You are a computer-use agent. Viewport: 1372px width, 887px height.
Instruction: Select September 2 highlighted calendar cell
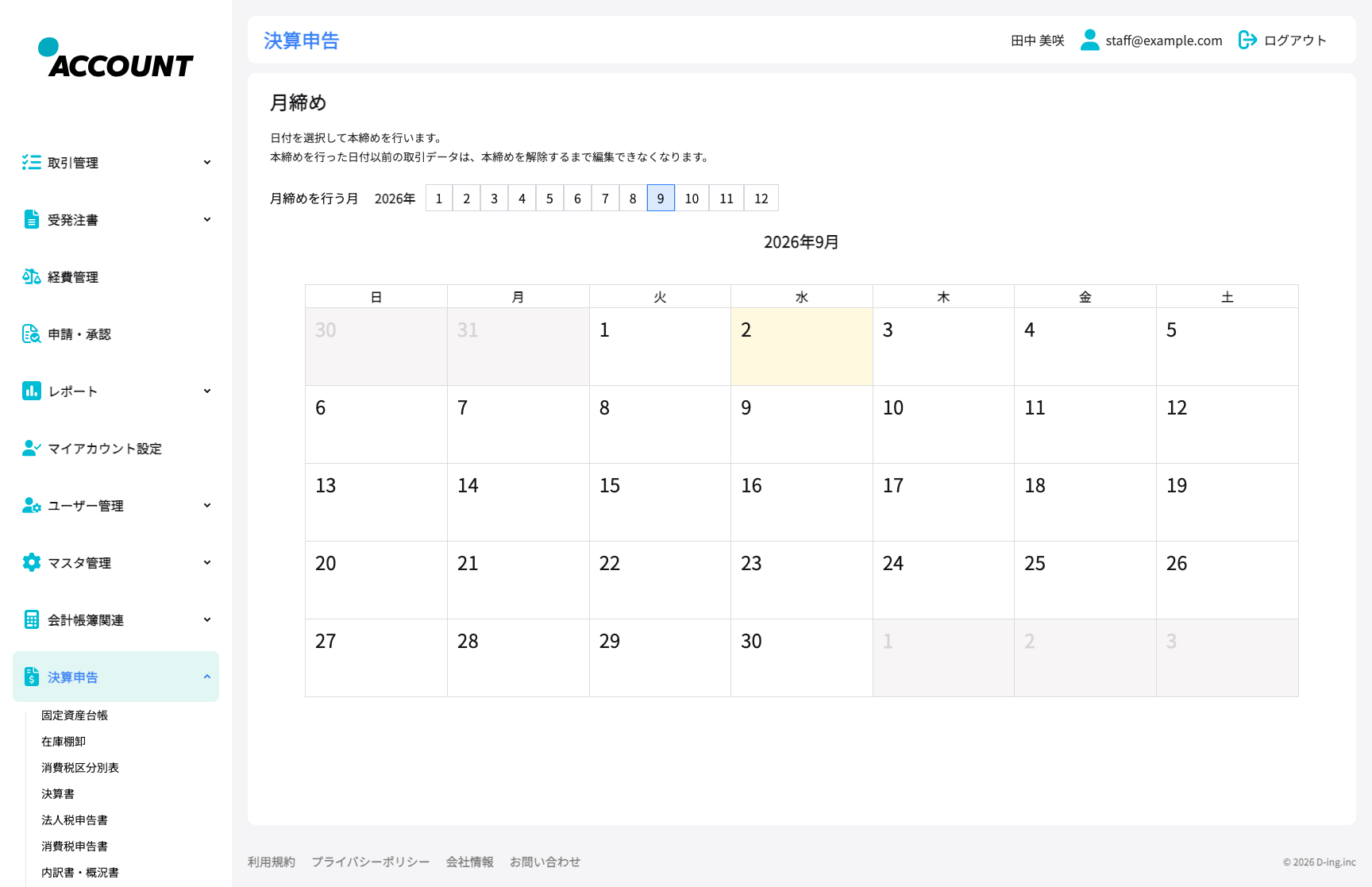[801, 347]
